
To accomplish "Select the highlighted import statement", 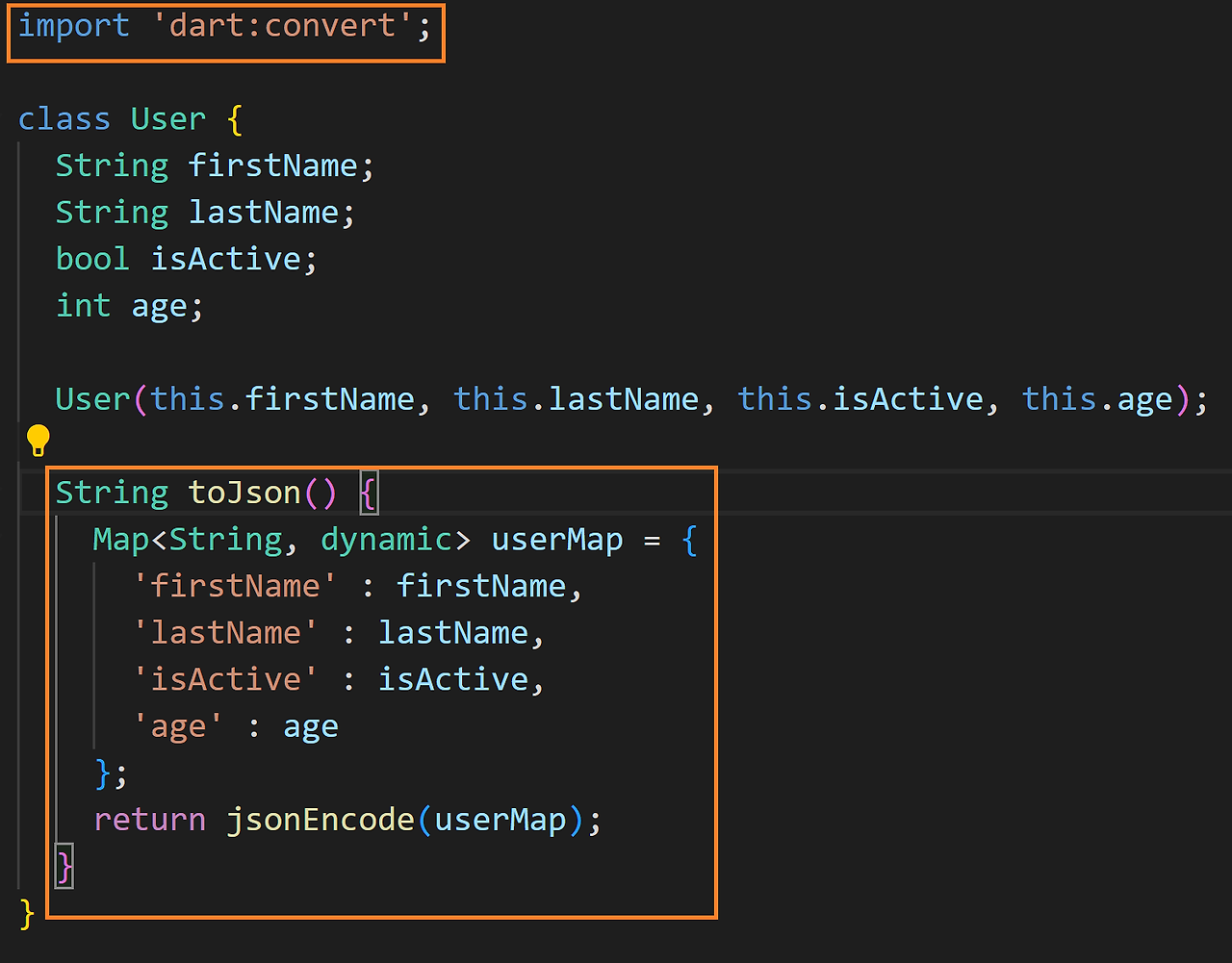I will coord(221,25).
